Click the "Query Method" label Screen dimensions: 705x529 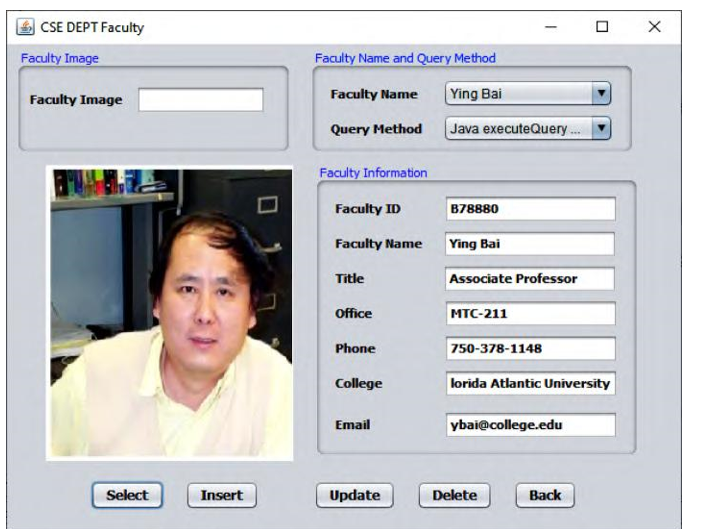376,129
